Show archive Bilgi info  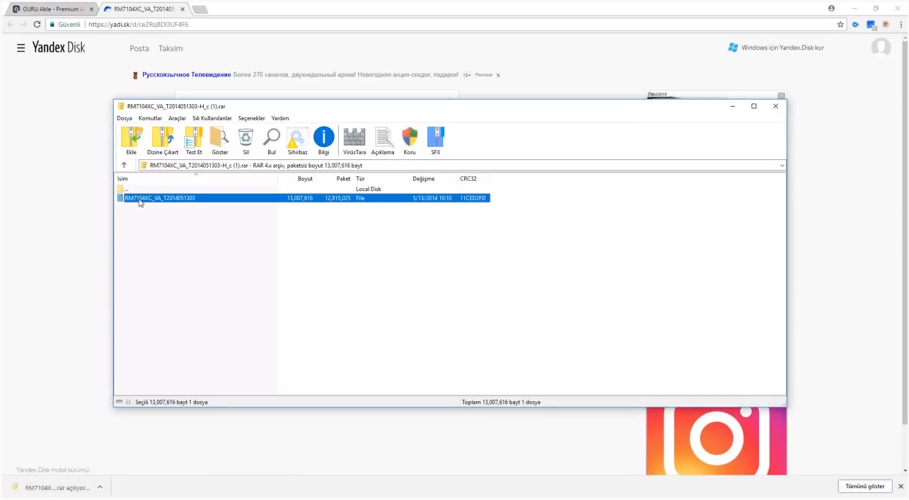pyautogui.click(x=323, y=141)
